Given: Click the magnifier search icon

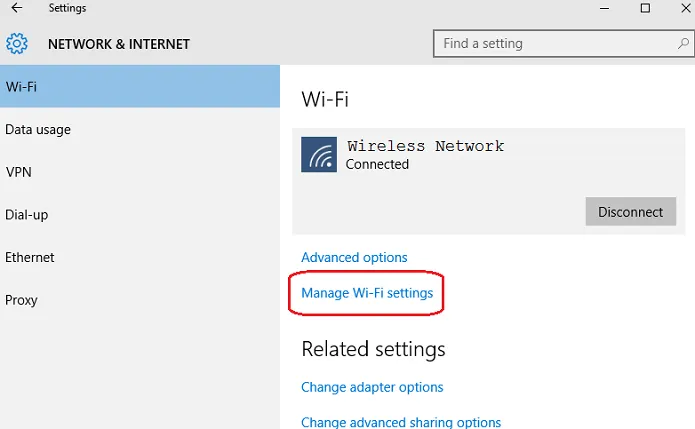Looking at the screenshot, I should click(683, 44).
